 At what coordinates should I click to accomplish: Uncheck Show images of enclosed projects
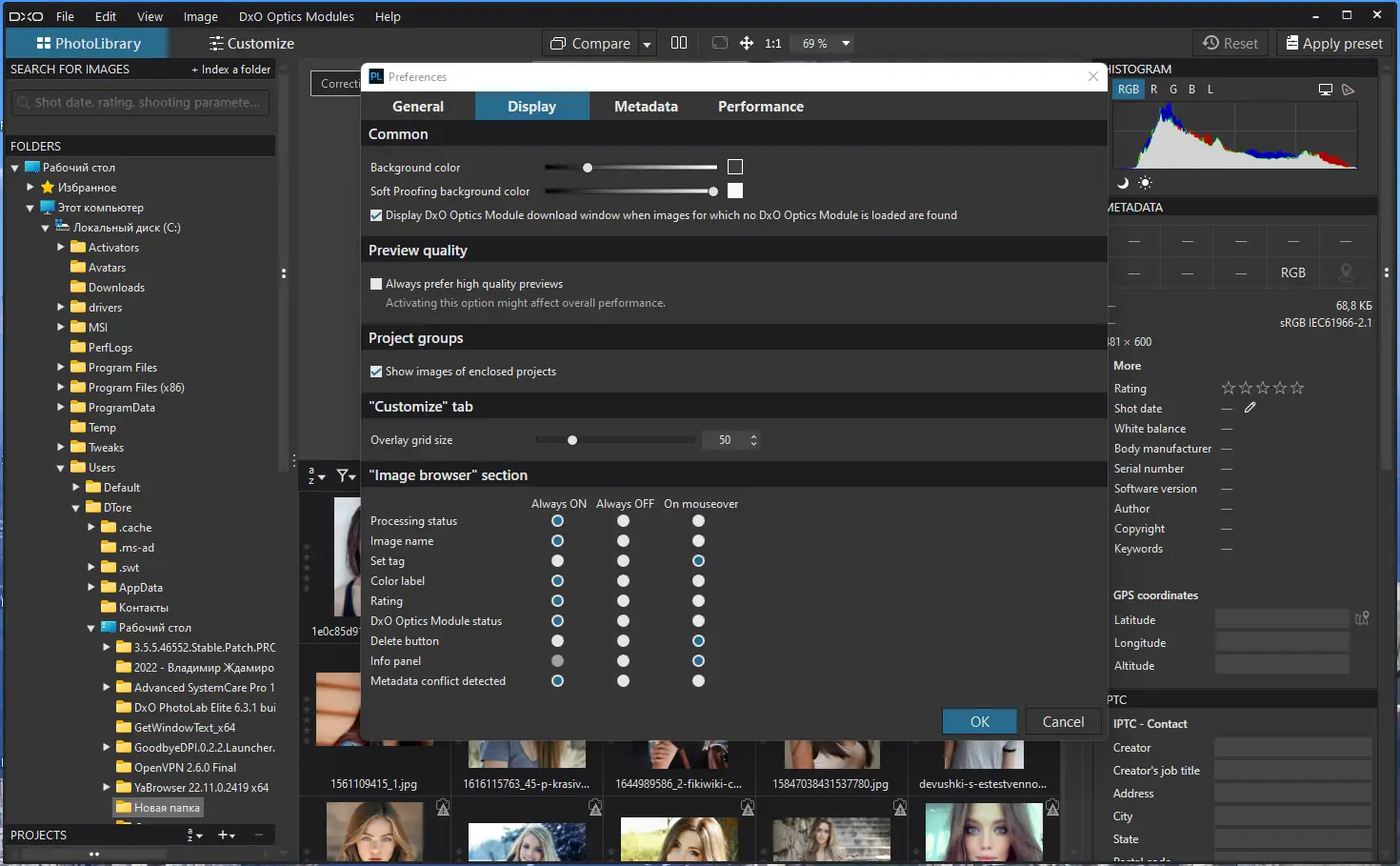click(x=376, y=372)
